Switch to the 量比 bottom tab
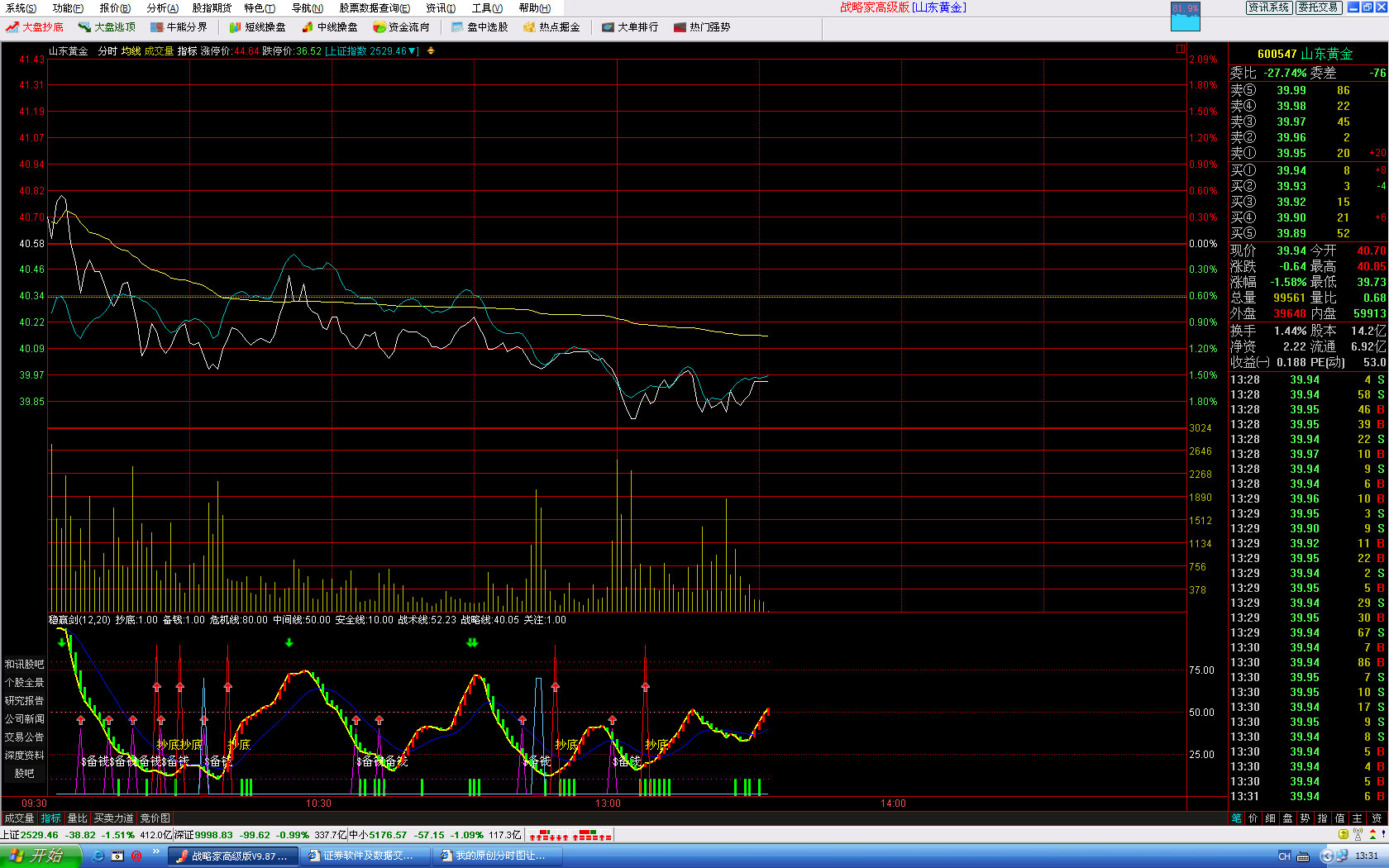The image size is (1389, 868). click(77, 818)
